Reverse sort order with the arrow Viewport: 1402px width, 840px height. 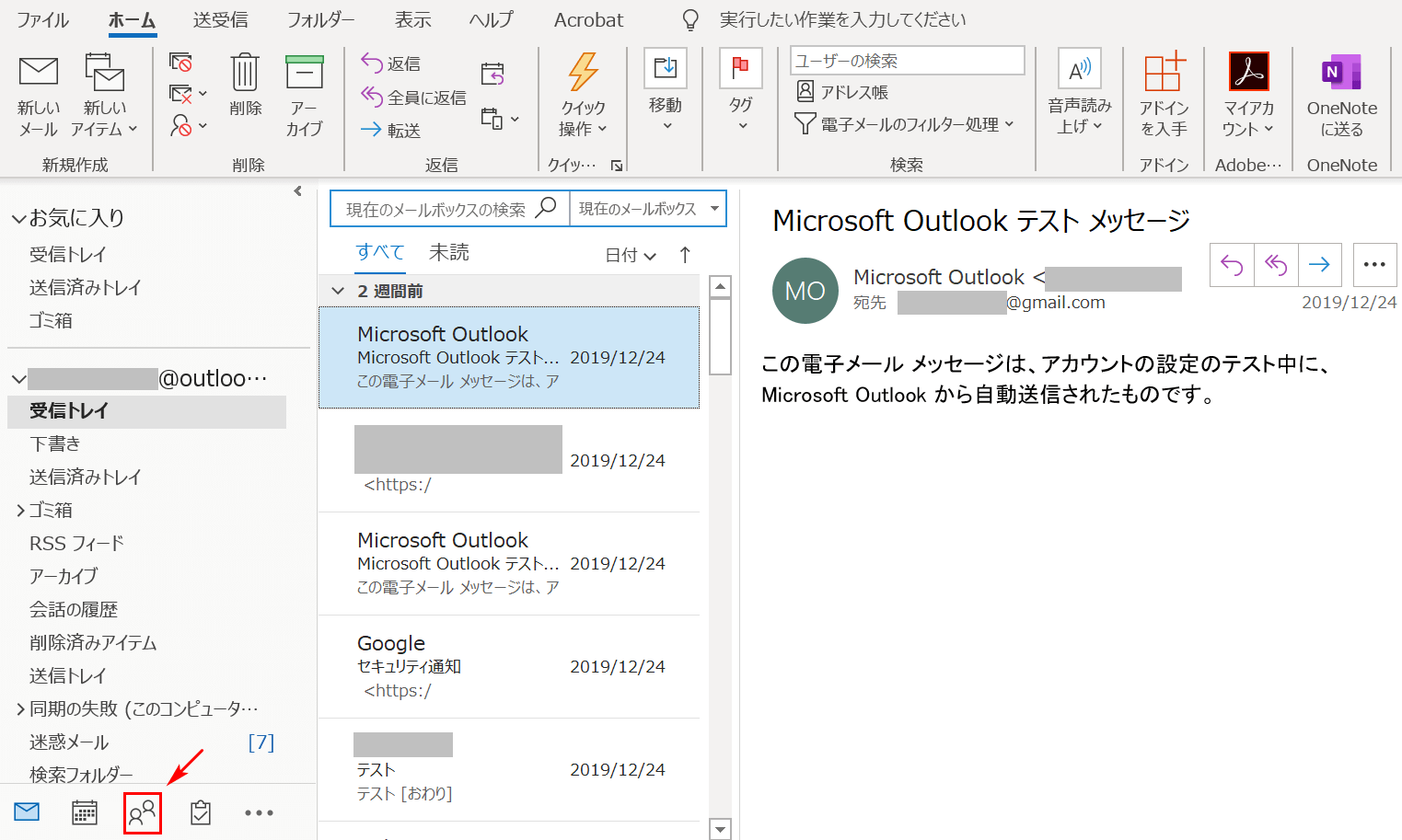[684, 255]
